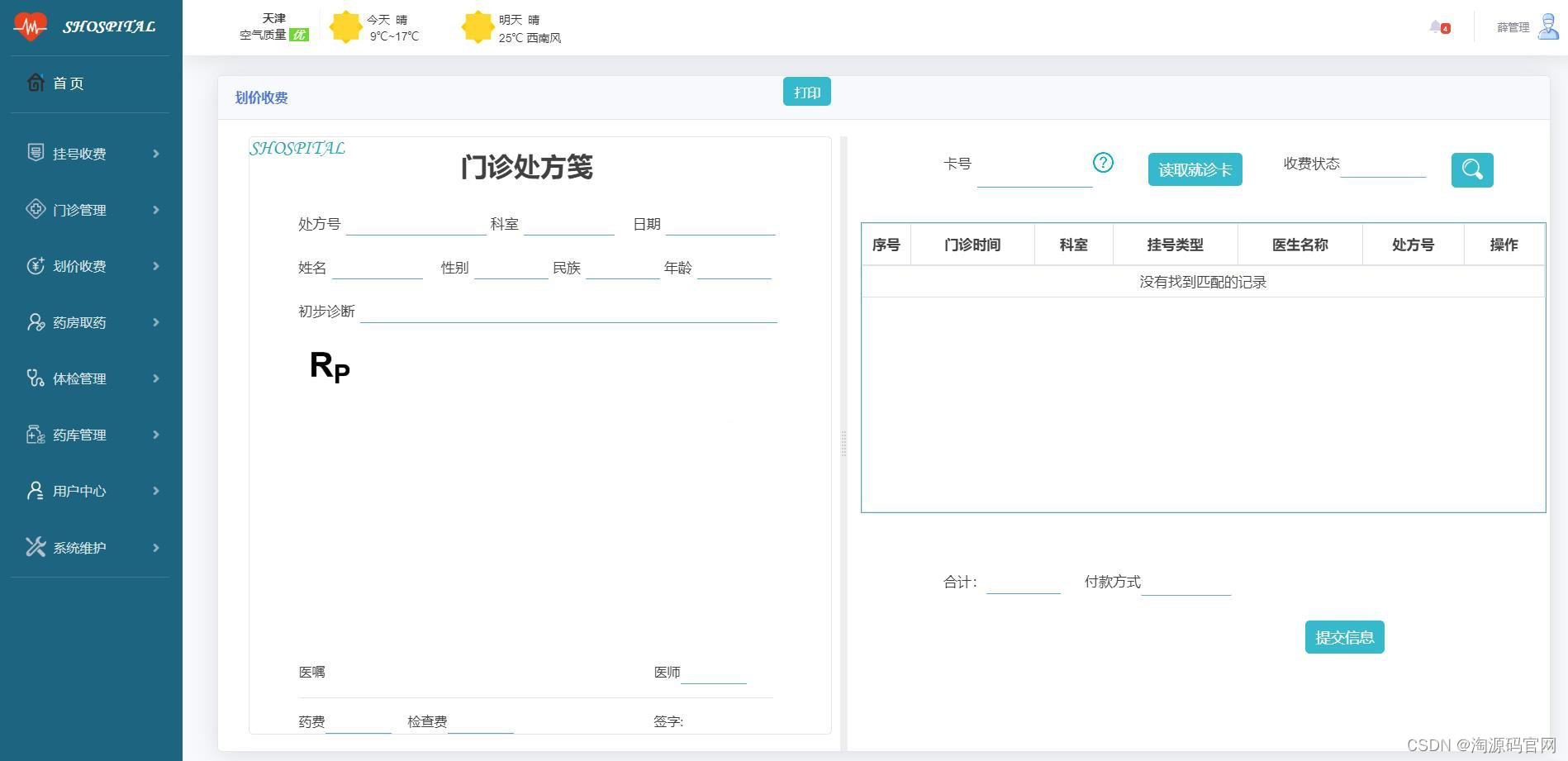Focus the 民族 field

(x=622, y=268)
